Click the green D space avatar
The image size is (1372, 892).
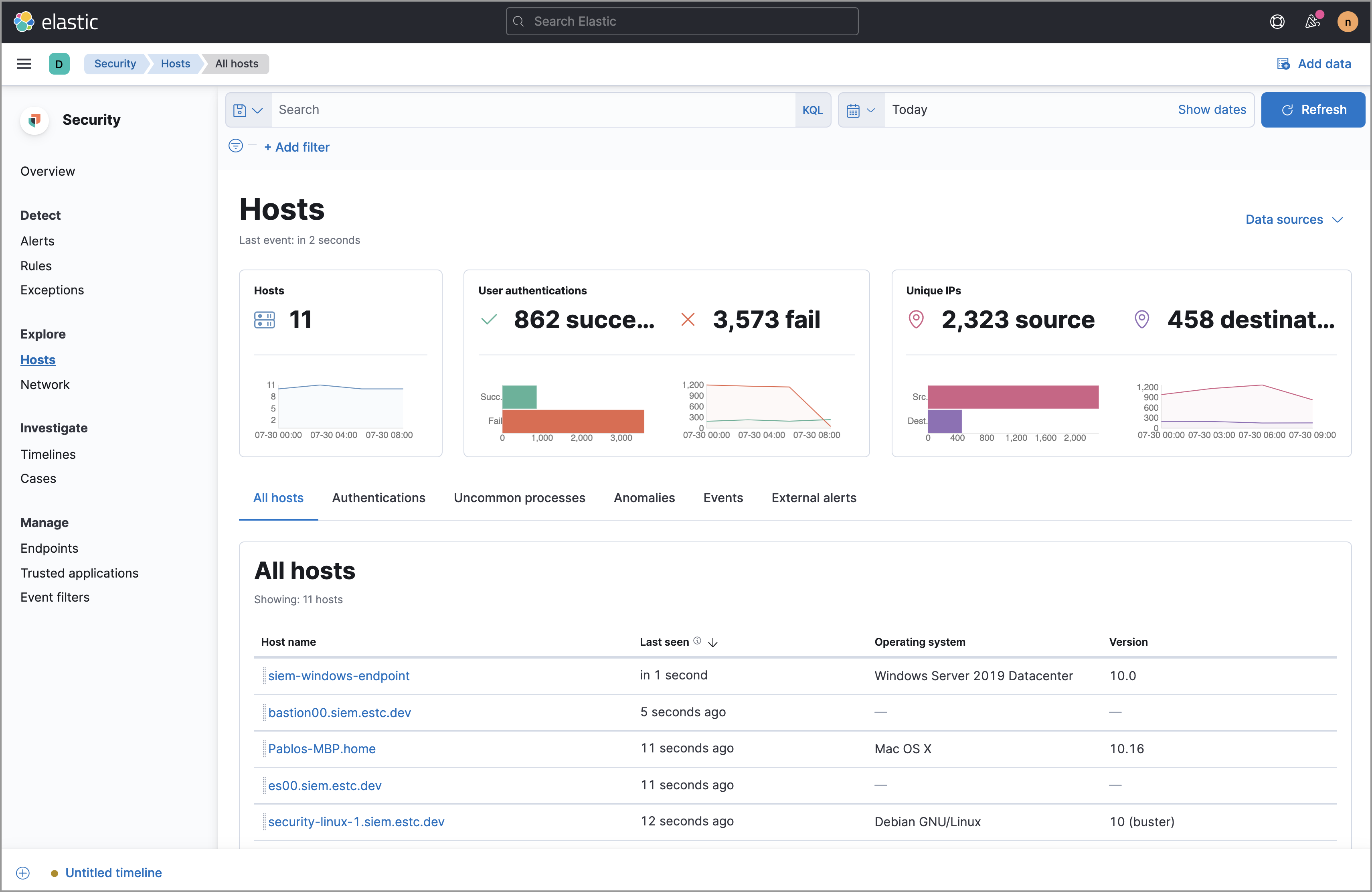pyautogui.click(x=59, y=63)
